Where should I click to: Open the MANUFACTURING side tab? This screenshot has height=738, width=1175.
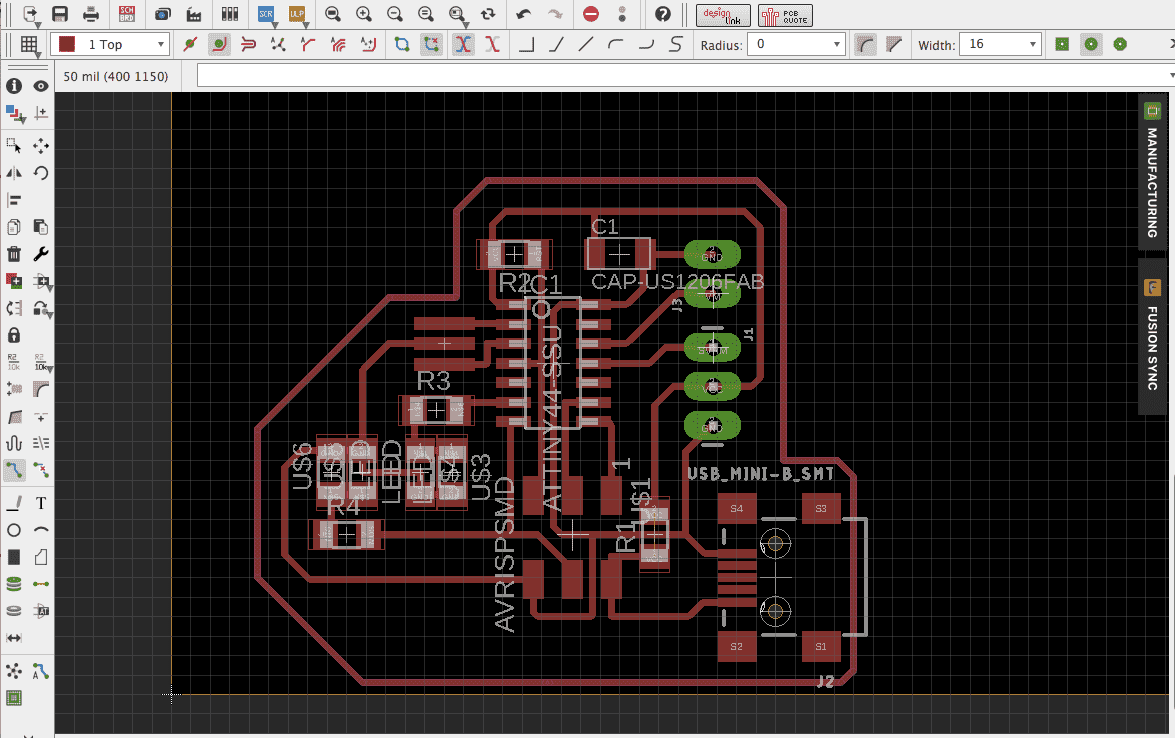(x=1151, y=171)
